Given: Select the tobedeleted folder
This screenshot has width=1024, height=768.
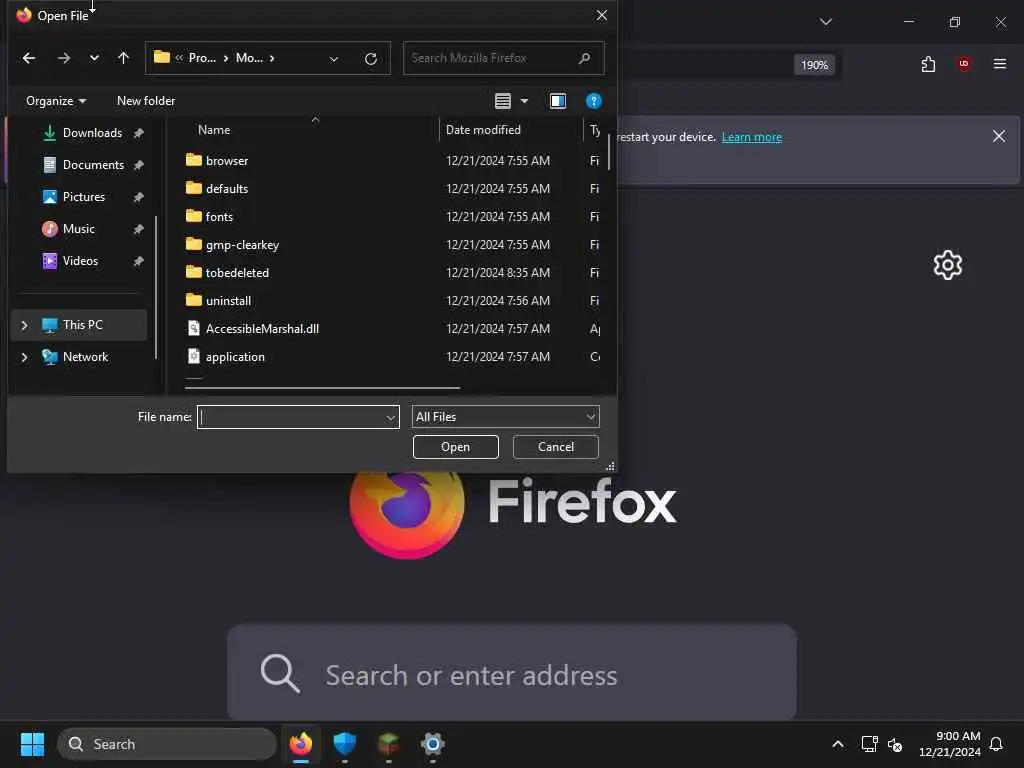Looking at the screenshot, I should coord(236,273).
